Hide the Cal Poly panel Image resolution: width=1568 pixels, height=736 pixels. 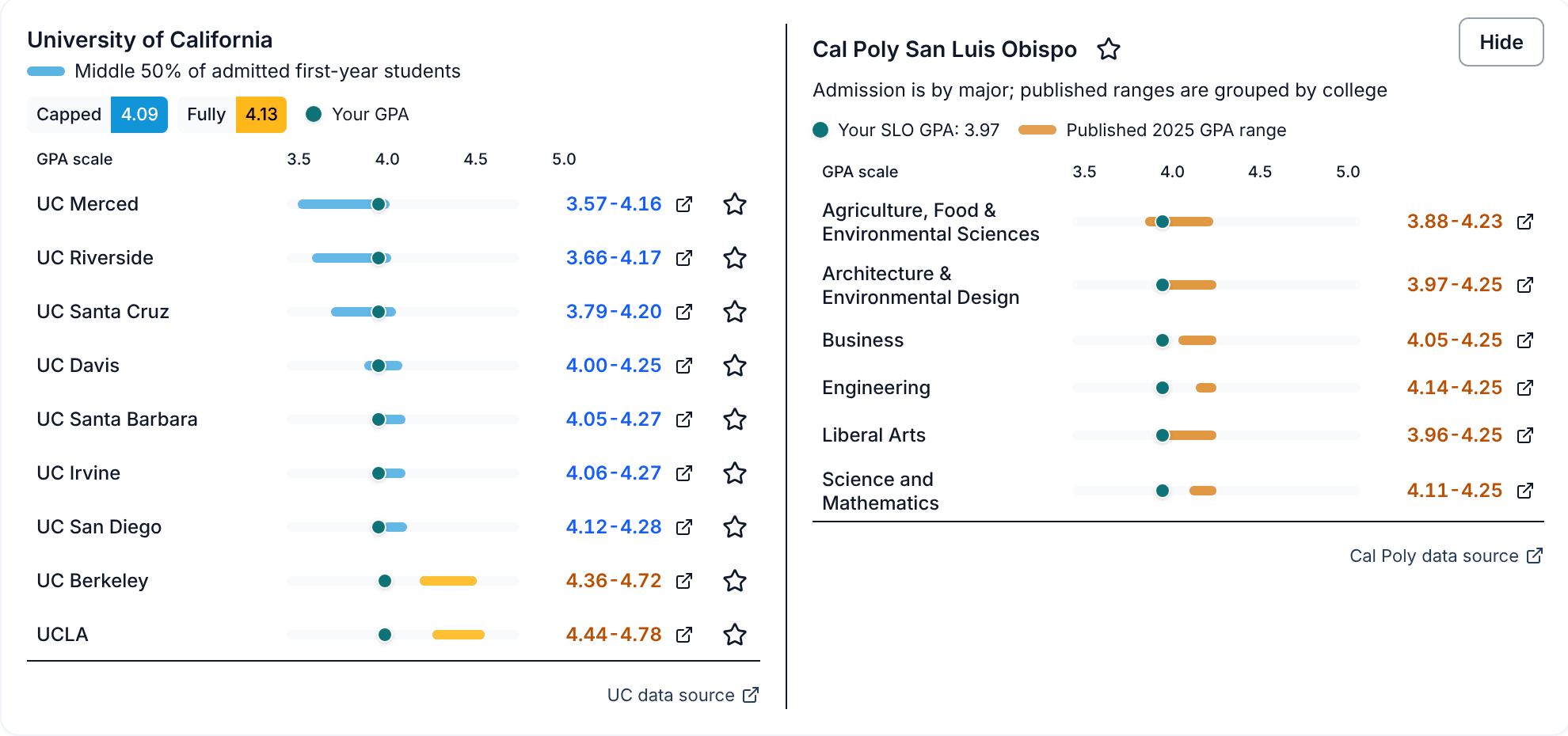(1501, 42)
